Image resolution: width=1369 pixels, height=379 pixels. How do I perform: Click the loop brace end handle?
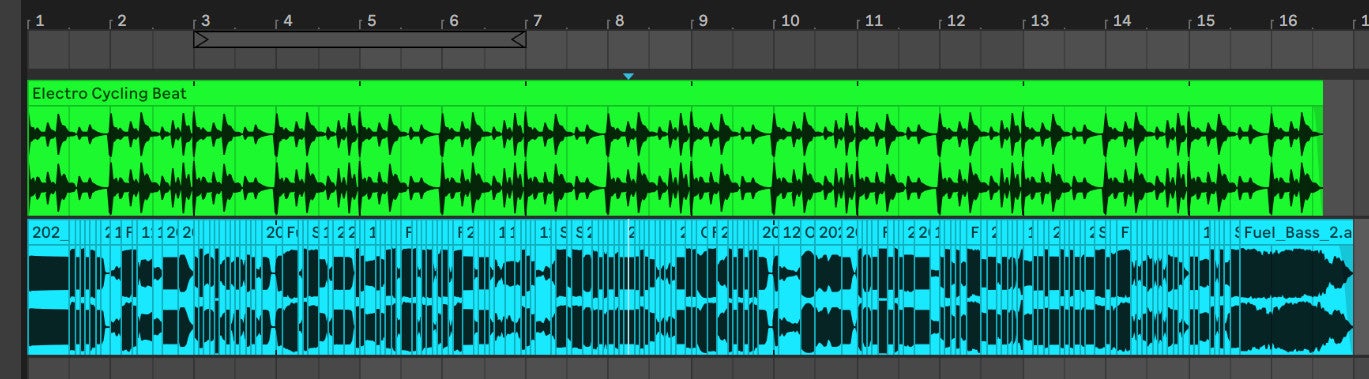518,39
